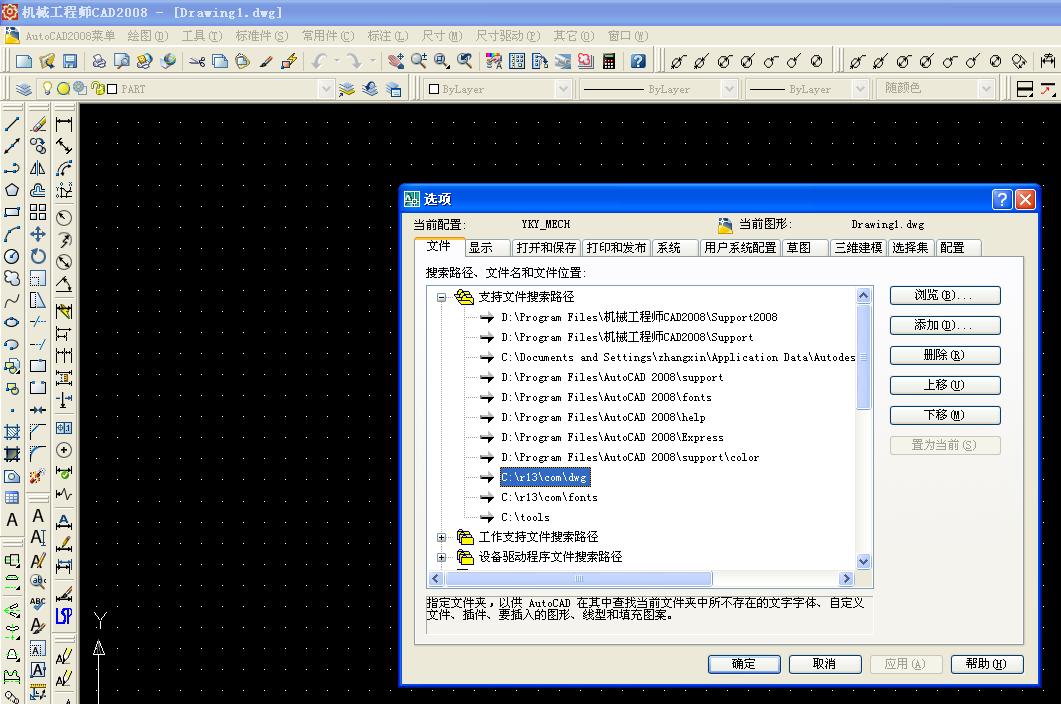
Task: Select the Rotate tool
Action: click(38, 257)
